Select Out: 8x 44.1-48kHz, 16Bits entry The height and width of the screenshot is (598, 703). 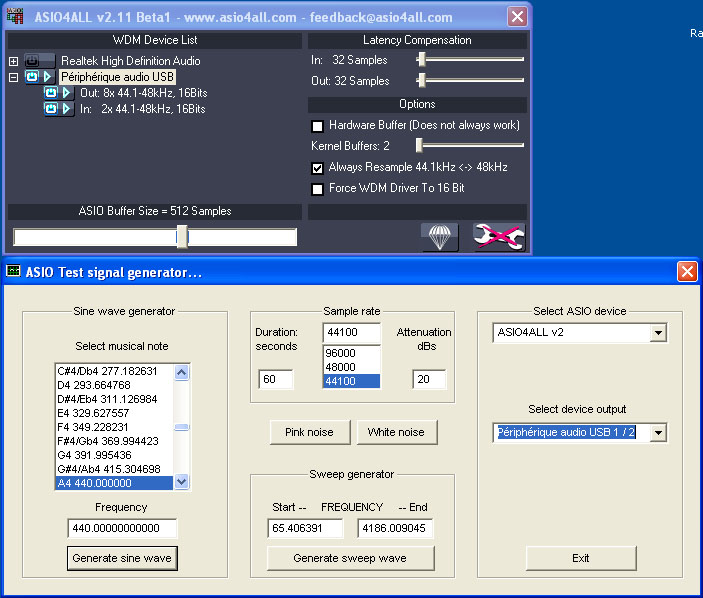tap(143, 93)
